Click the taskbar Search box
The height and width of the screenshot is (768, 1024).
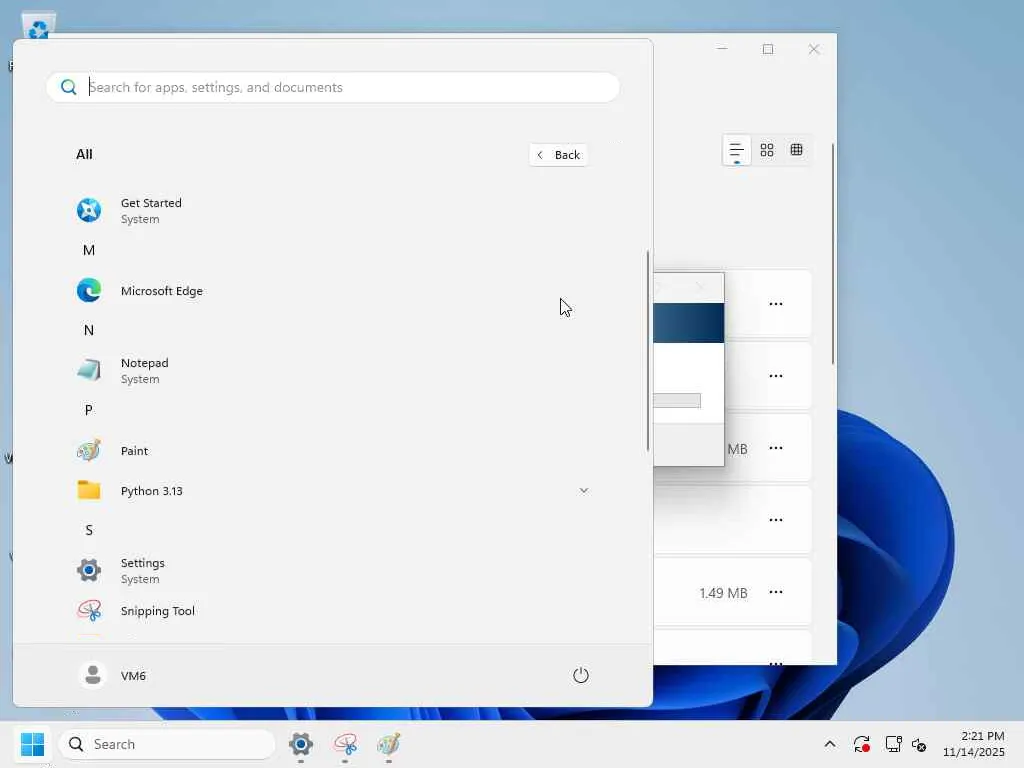(x=167, y=744)
